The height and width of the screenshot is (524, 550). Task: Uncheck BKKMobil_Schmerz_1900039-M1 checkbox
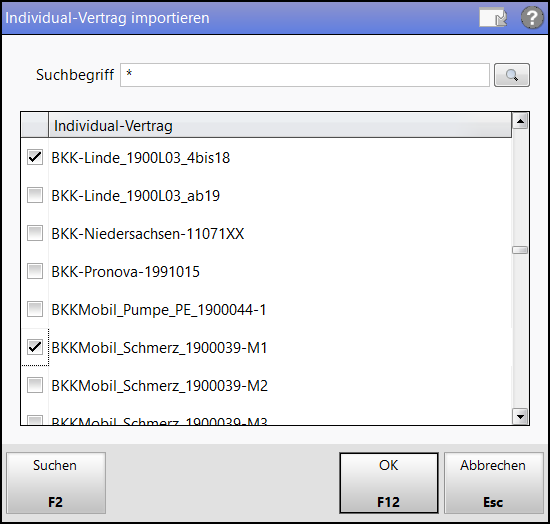click(x=35, y=347)
